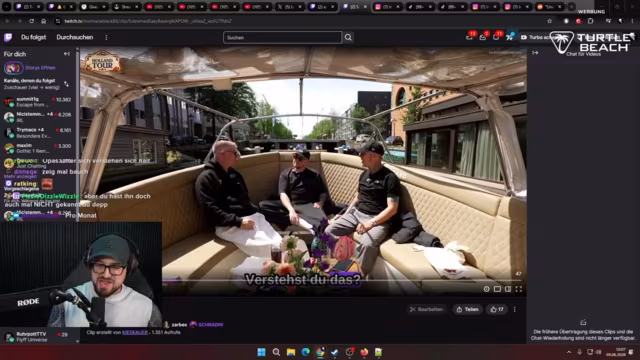Image resolution: width=640 pixels, height=360 pixels.
Task: Switch to the X browser tab
Action: [289, 7]
